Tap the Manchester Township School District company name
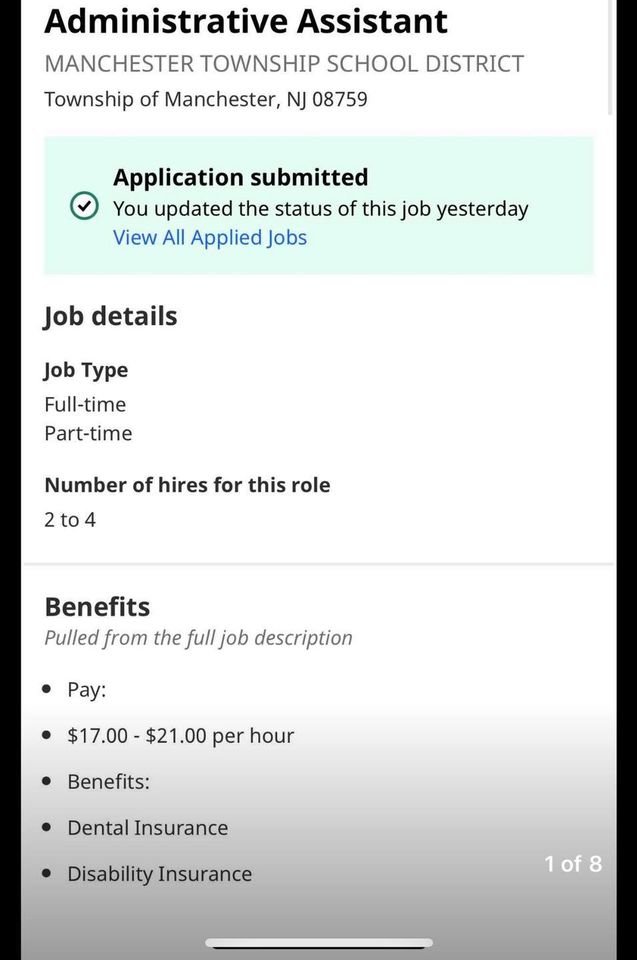Image resolution: width=637 pixels, height=960 pixels. tap(284, 64)
